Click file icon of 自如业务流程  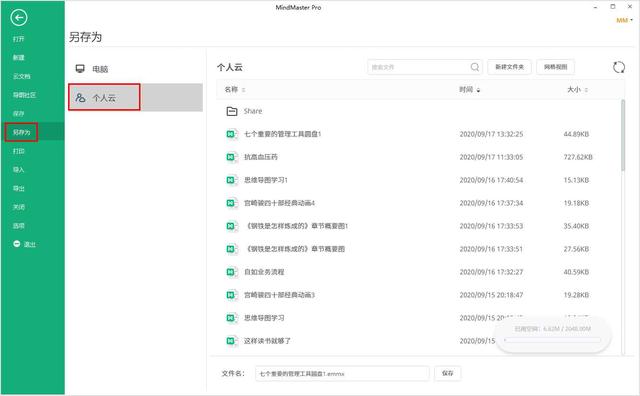click(x=232, y=272)
